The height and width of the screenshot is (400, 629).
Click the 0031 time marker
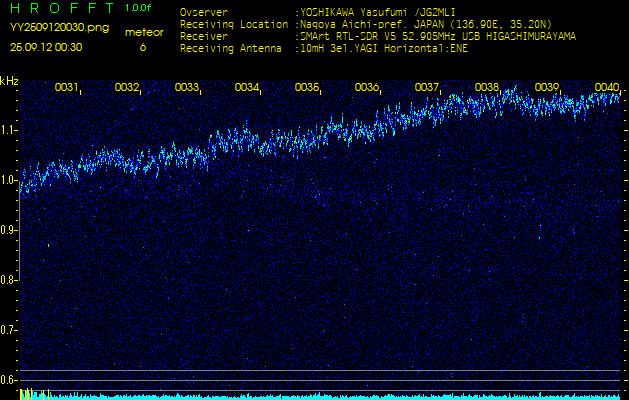[x=67, y=88]
